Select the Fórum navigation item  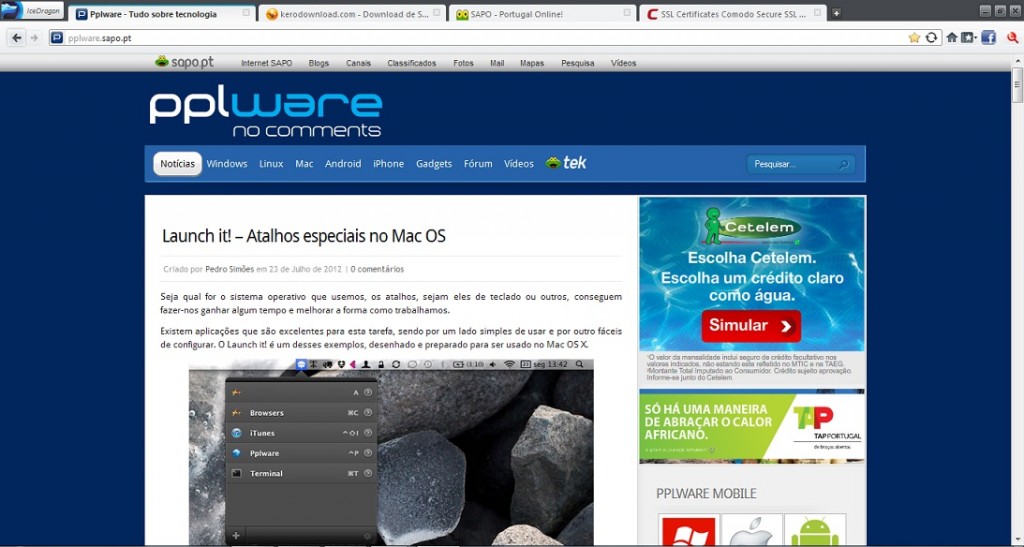pos(478,164)
